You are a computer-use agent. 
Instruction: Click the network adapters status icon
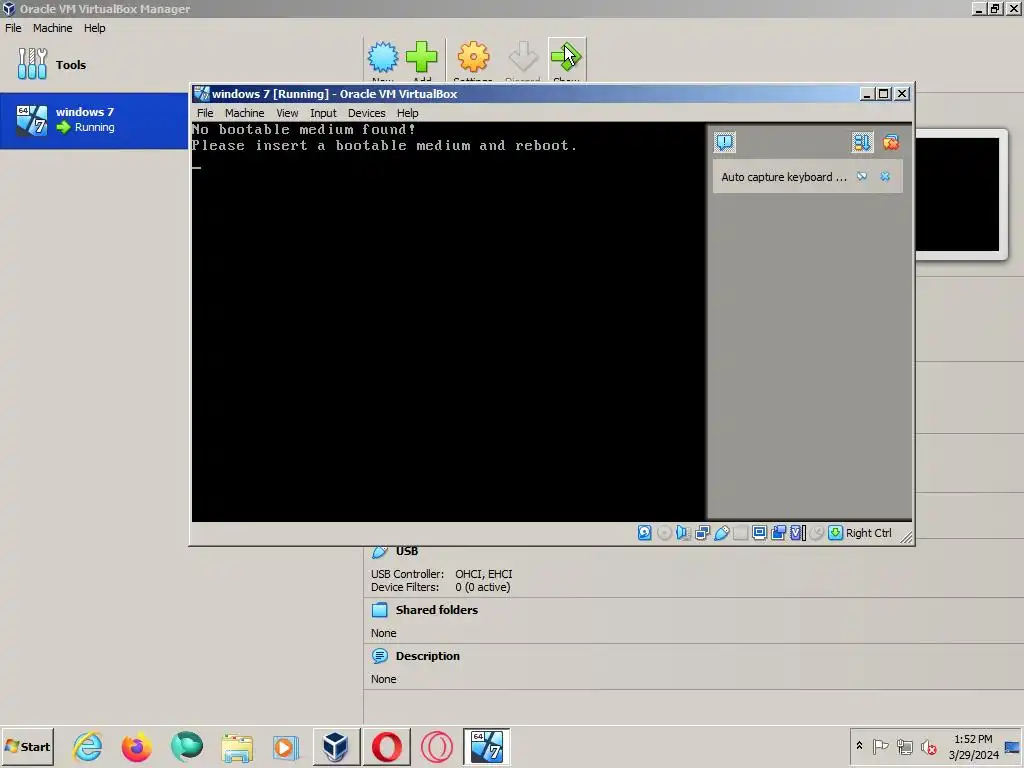pyautogui.click(x=702, y=533)
